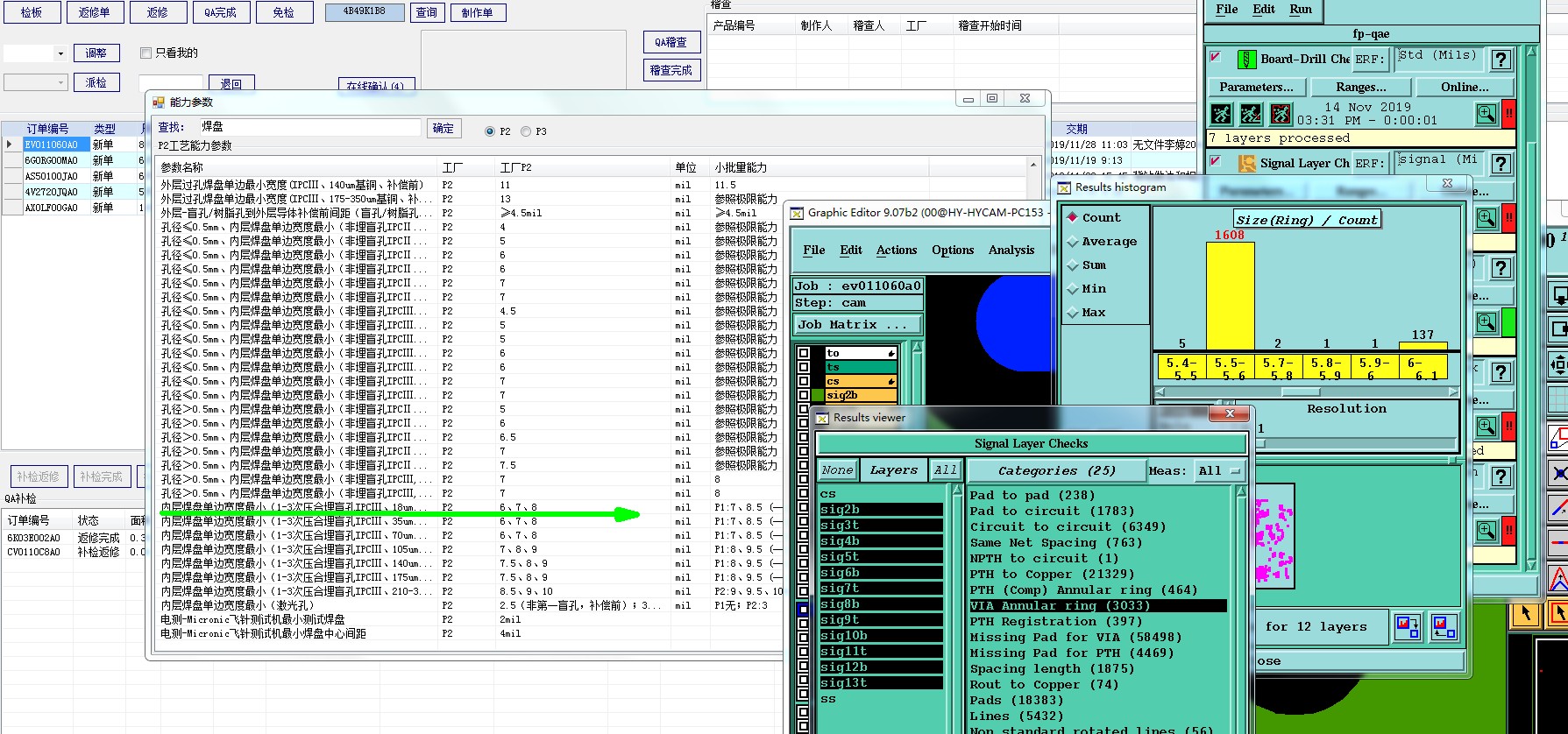
Task: Select the P3 radio button
Action: pyautogui.click(x=526, y=131)
